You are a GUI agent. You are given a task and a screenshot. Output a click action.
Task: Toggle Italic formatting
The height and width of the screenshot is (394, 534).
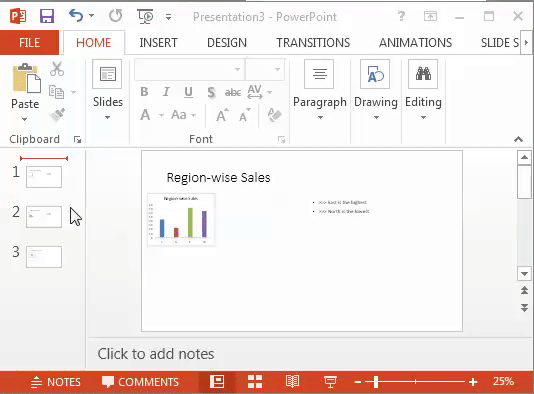point(166,92)
